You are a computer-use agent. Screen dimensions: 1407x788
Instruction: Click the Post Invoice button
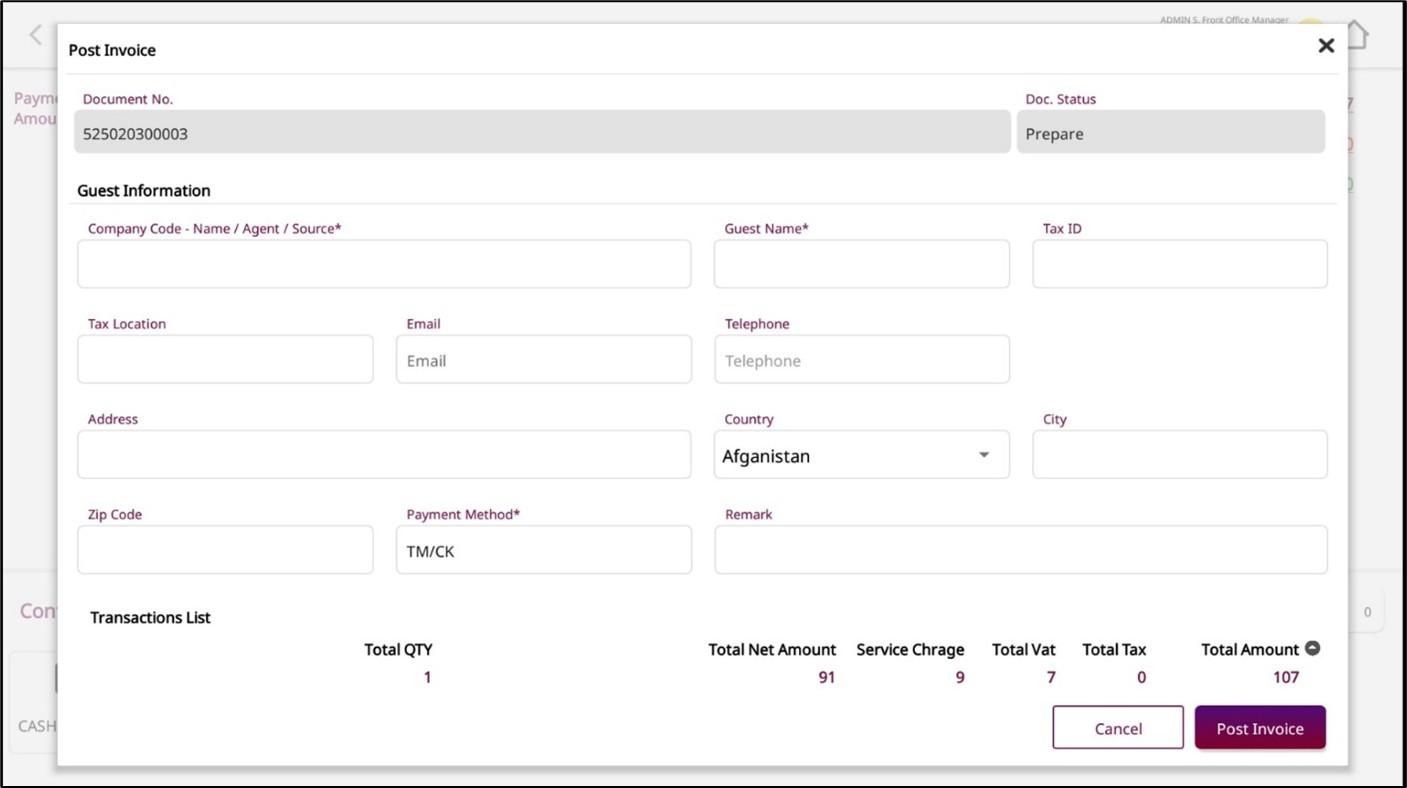click(x=1259, y=728)
